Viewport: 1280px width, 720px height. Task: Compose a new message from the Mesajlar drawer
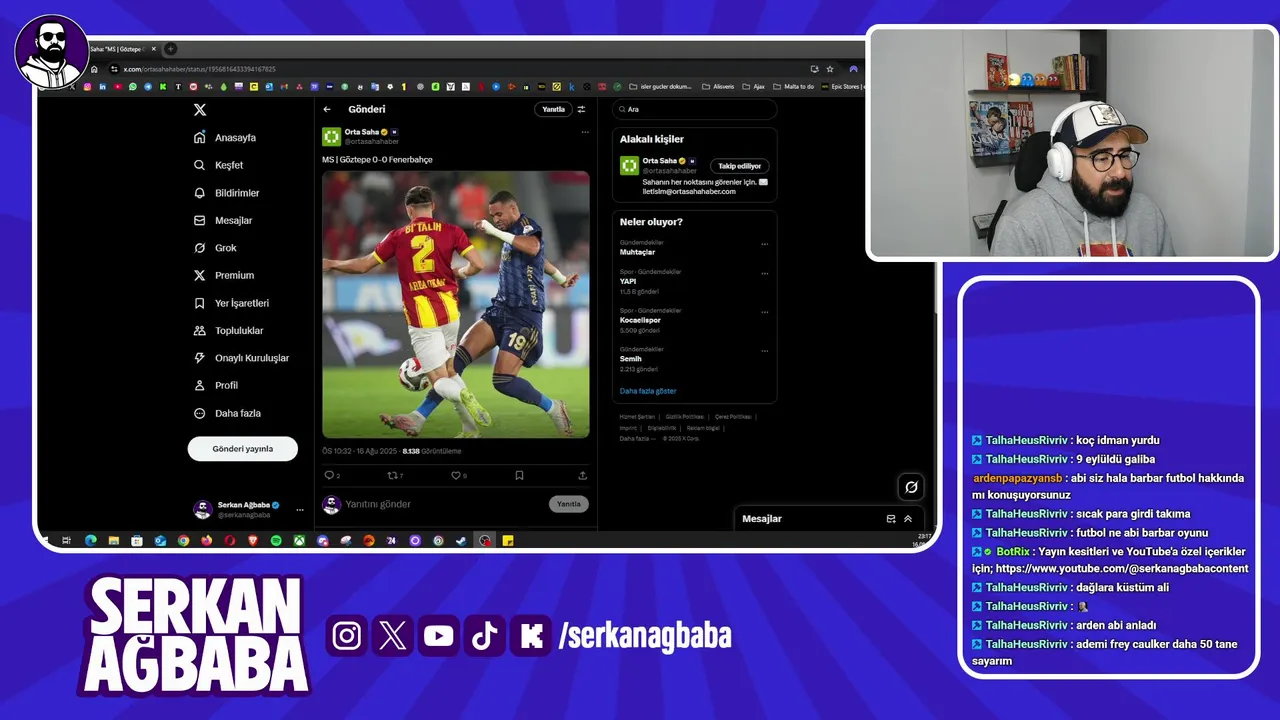pos(891,519)
